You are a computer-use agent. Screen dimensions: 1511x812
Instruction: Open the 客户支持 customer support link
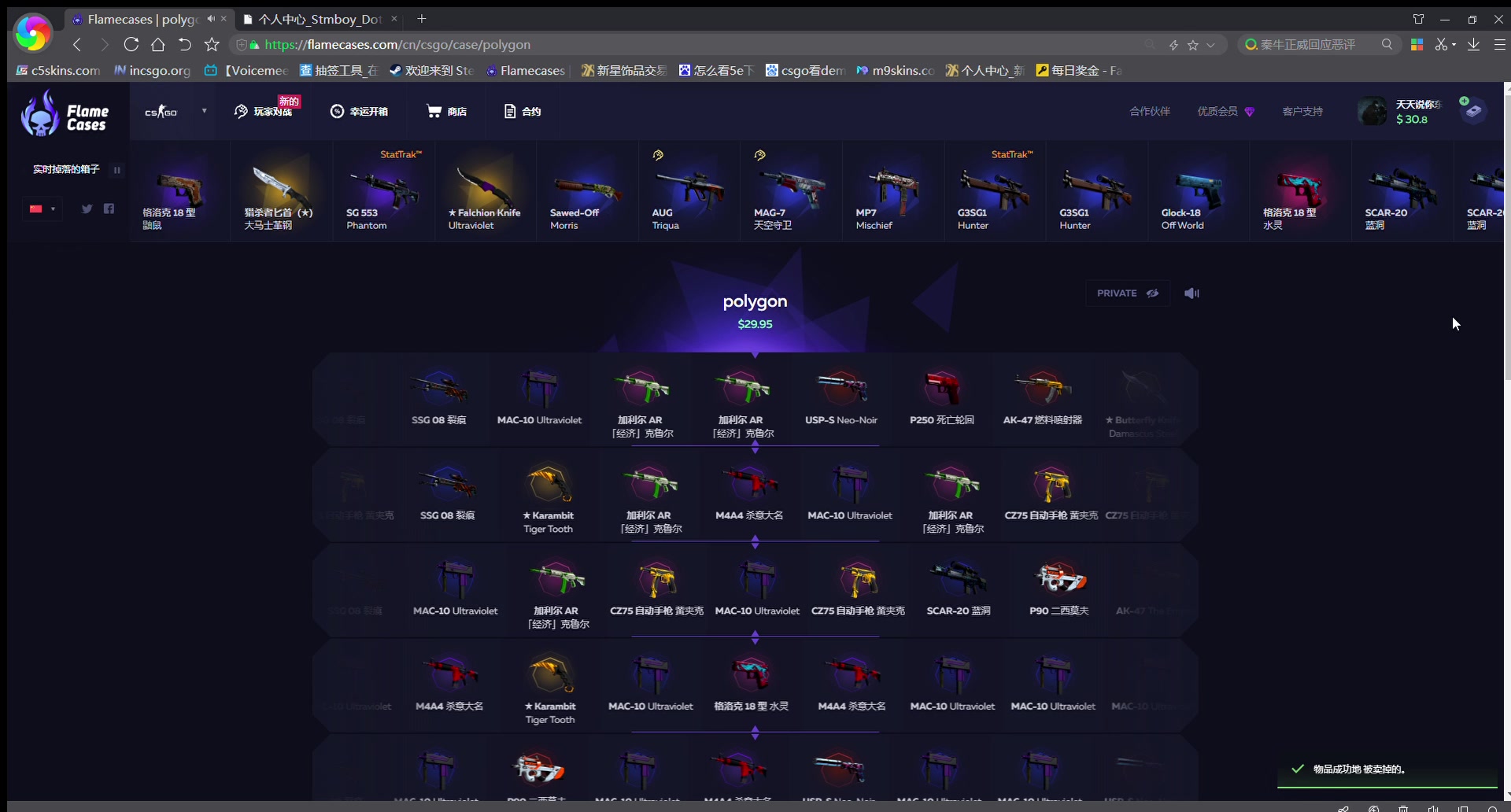click(1302, 112)
